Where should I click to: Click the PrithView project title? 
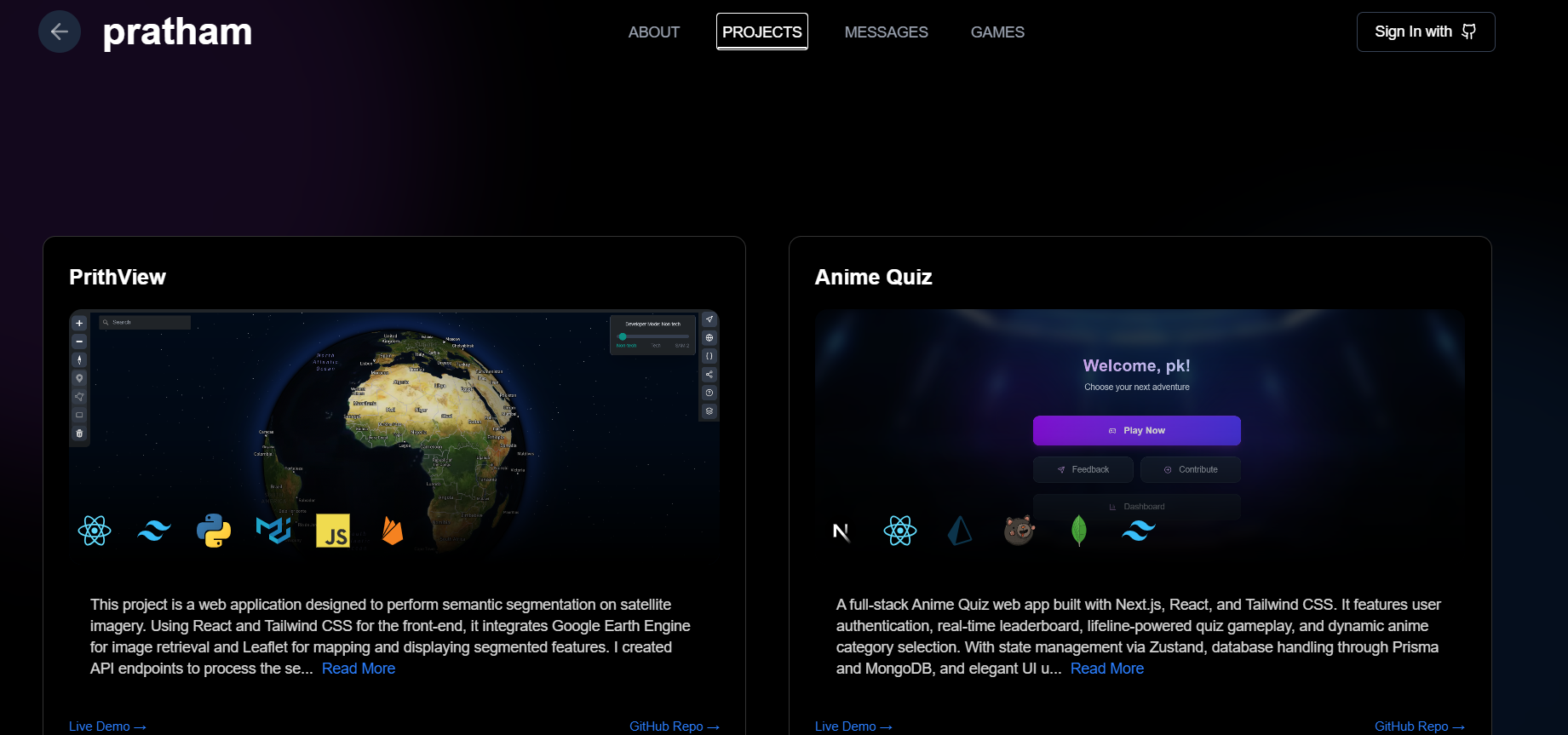point(118,277)
